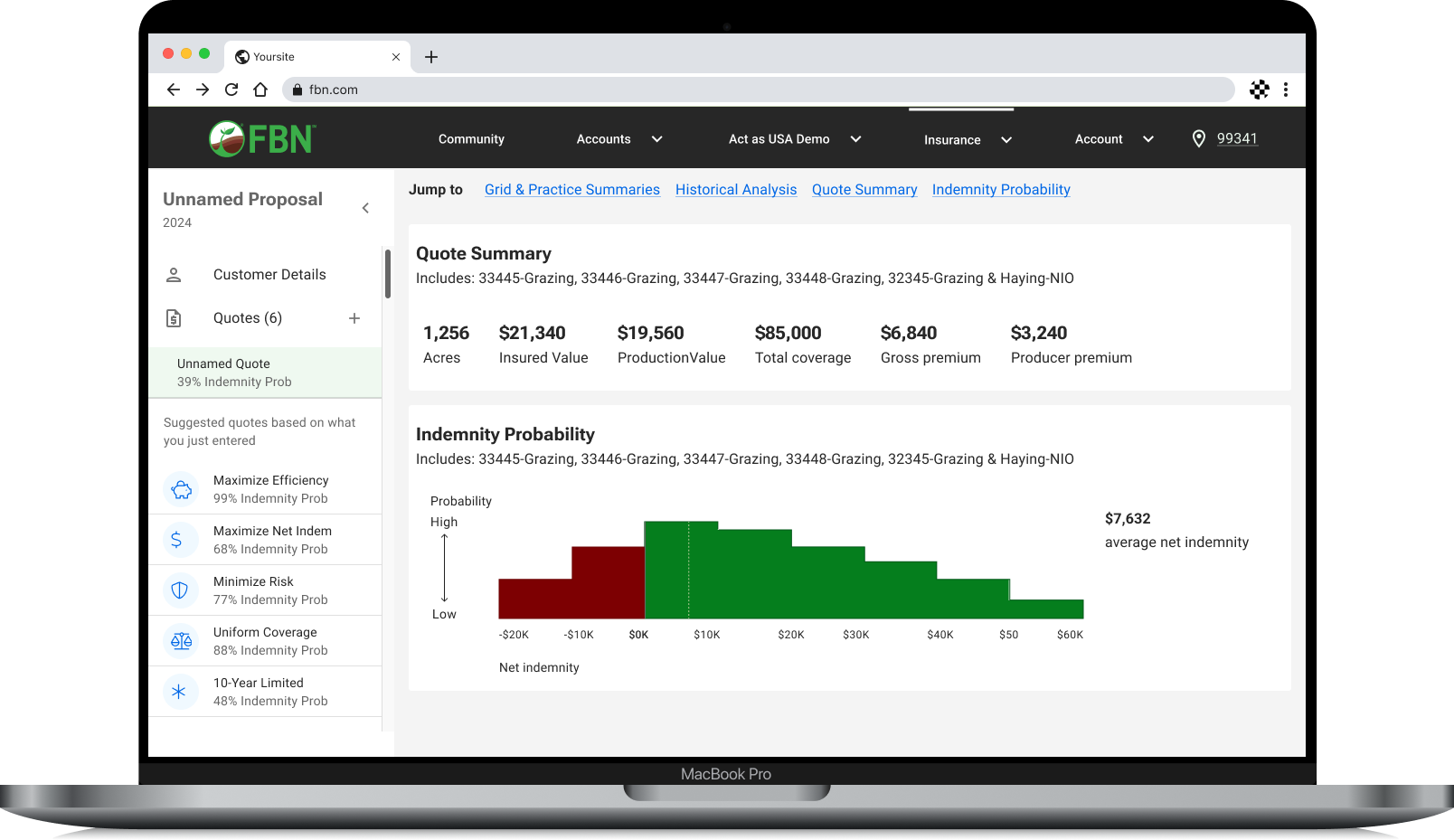Jump to Grid & Practice Summaries
Screen dimensions: 1454x840
pyautogui.click(x=572, y=190)
